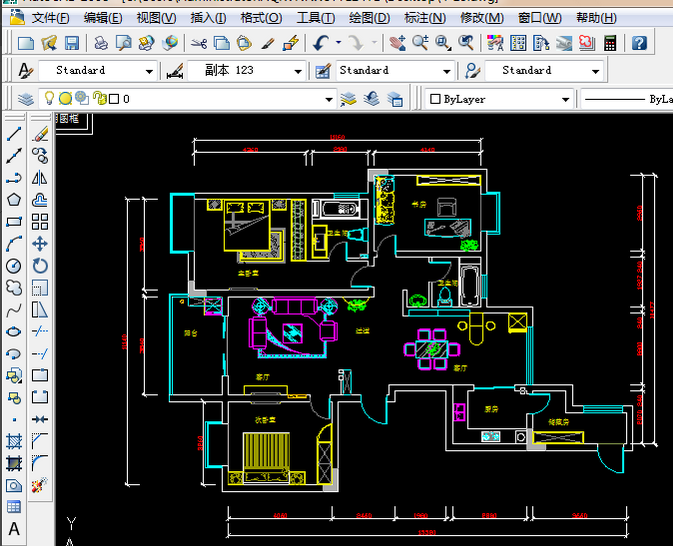Screen dimensions: 673x546
Task: Toggle layer 0 on/off lightbulb
Action: 47,99
